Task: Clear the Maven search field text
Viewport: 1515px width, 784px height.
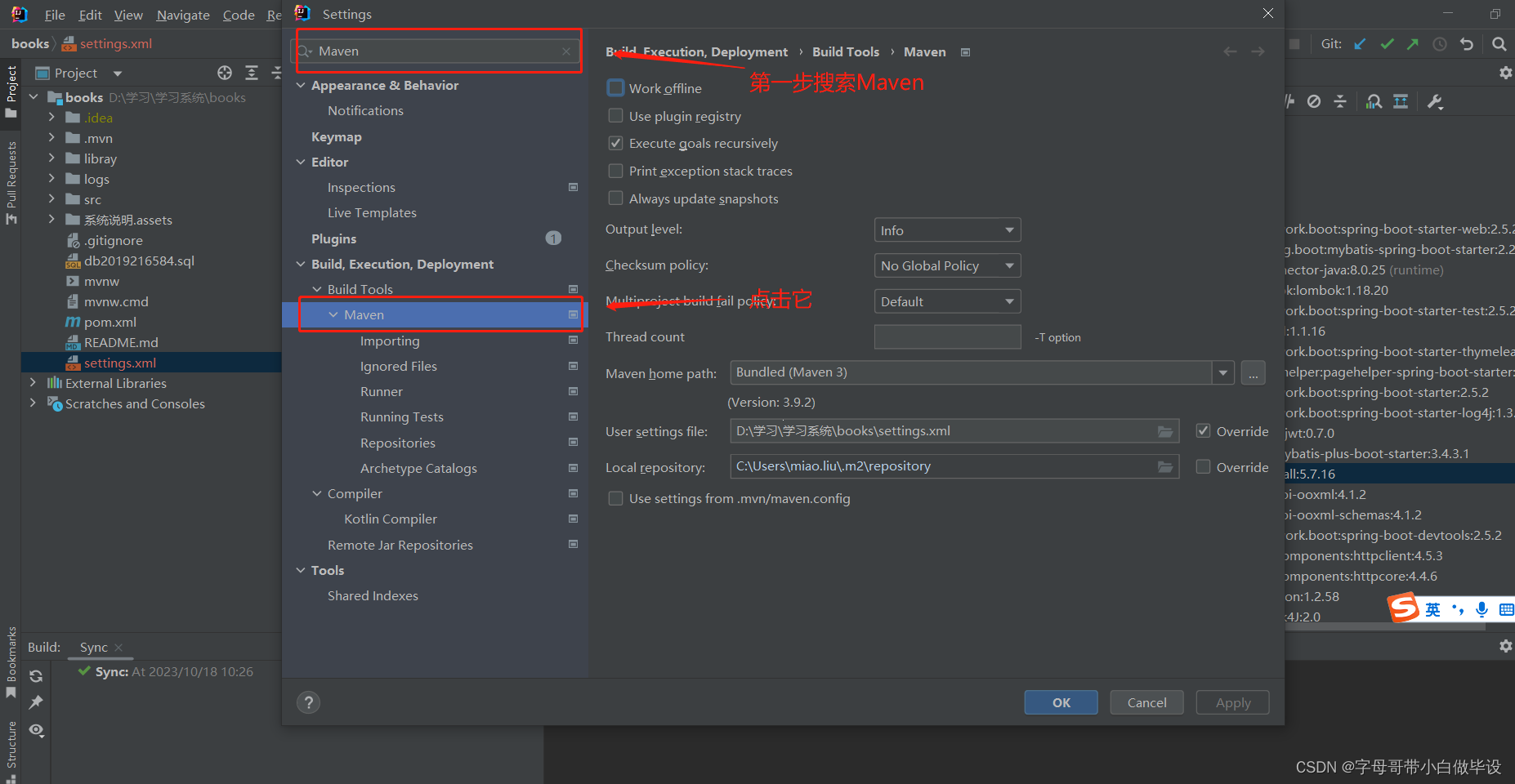Action: point(566,51)
